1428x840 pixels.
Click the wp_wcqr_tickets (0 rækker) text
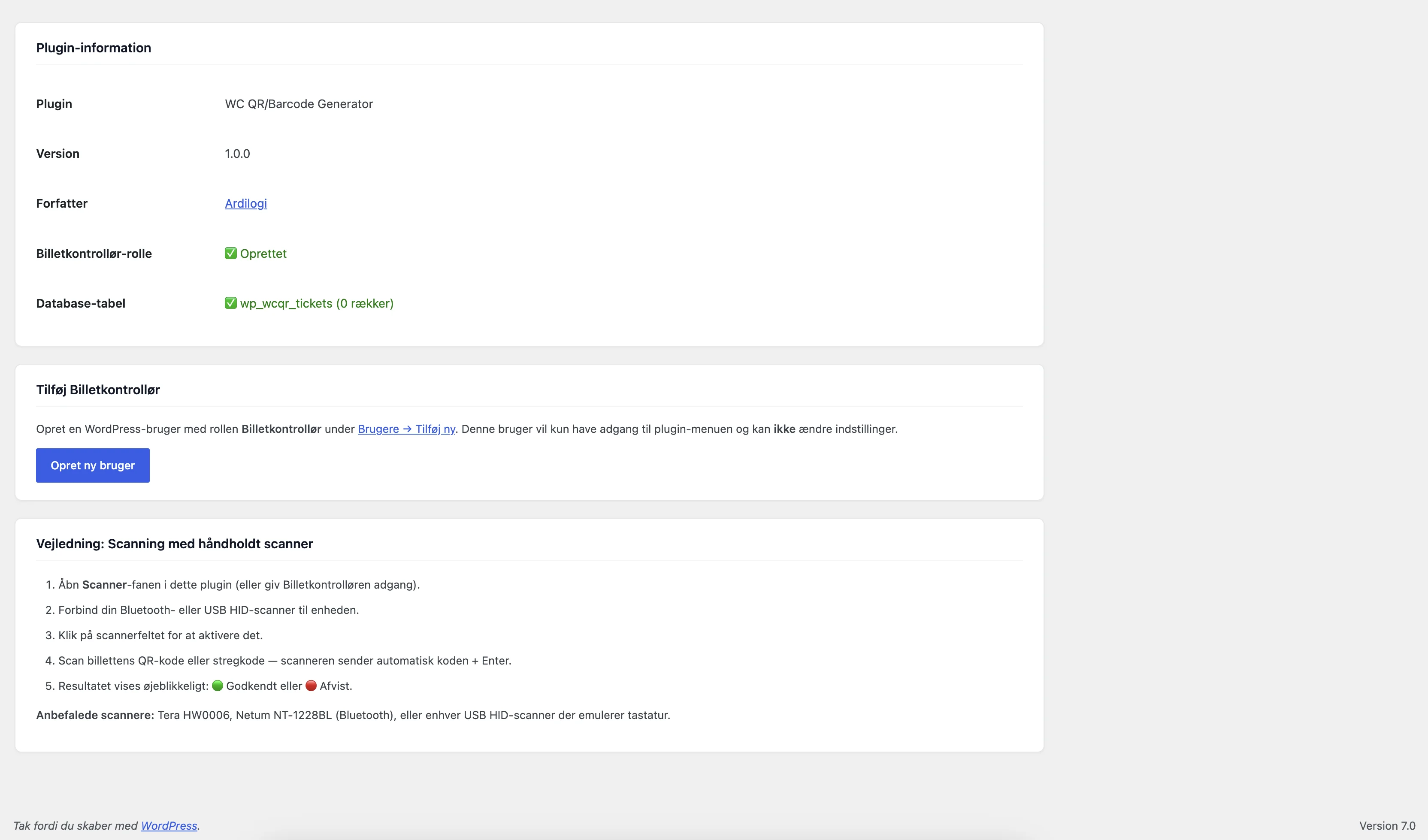point(317,303)
